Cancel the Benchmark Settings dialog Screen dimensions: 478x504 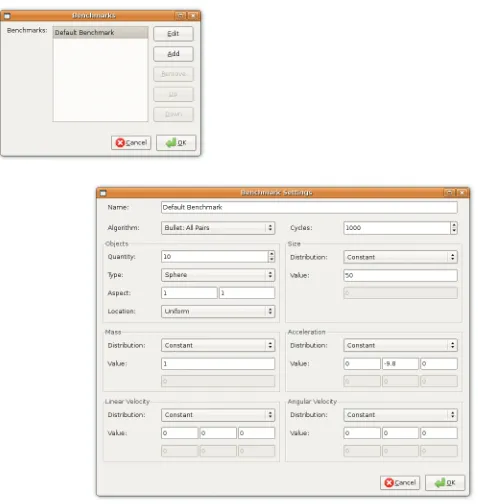(400, 483)
